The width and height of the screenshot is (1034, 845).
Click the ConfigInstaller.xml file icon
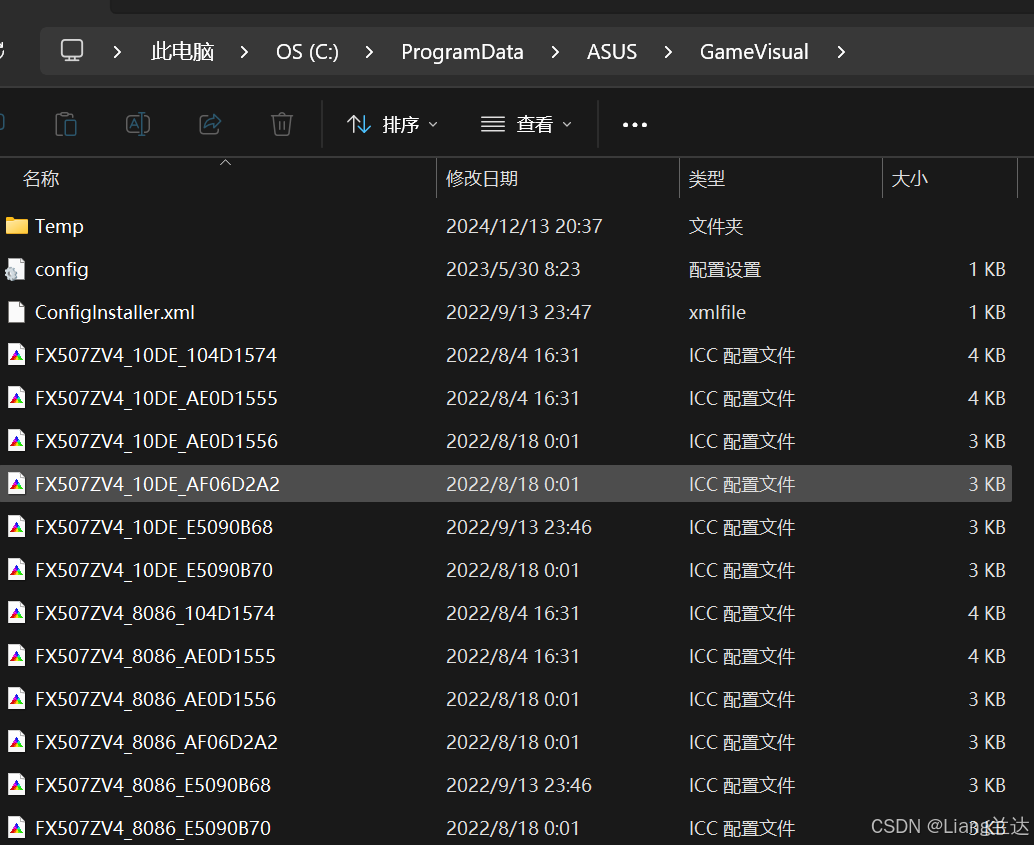[16, 312]
